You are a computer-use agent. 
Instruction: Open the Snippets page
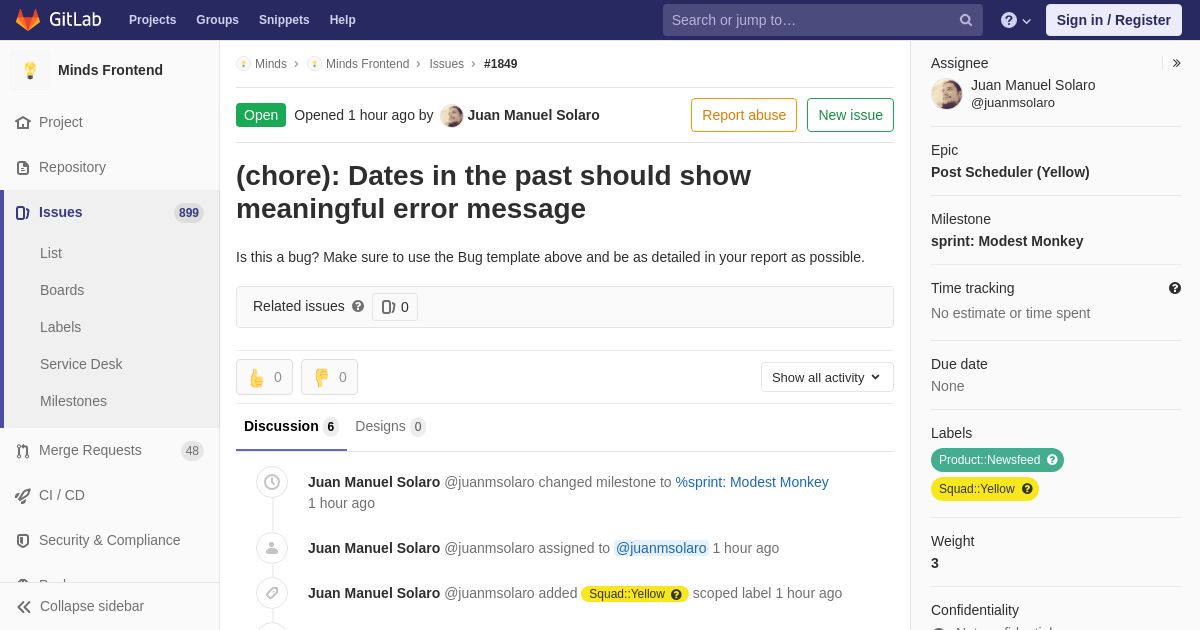coord(284,20)
